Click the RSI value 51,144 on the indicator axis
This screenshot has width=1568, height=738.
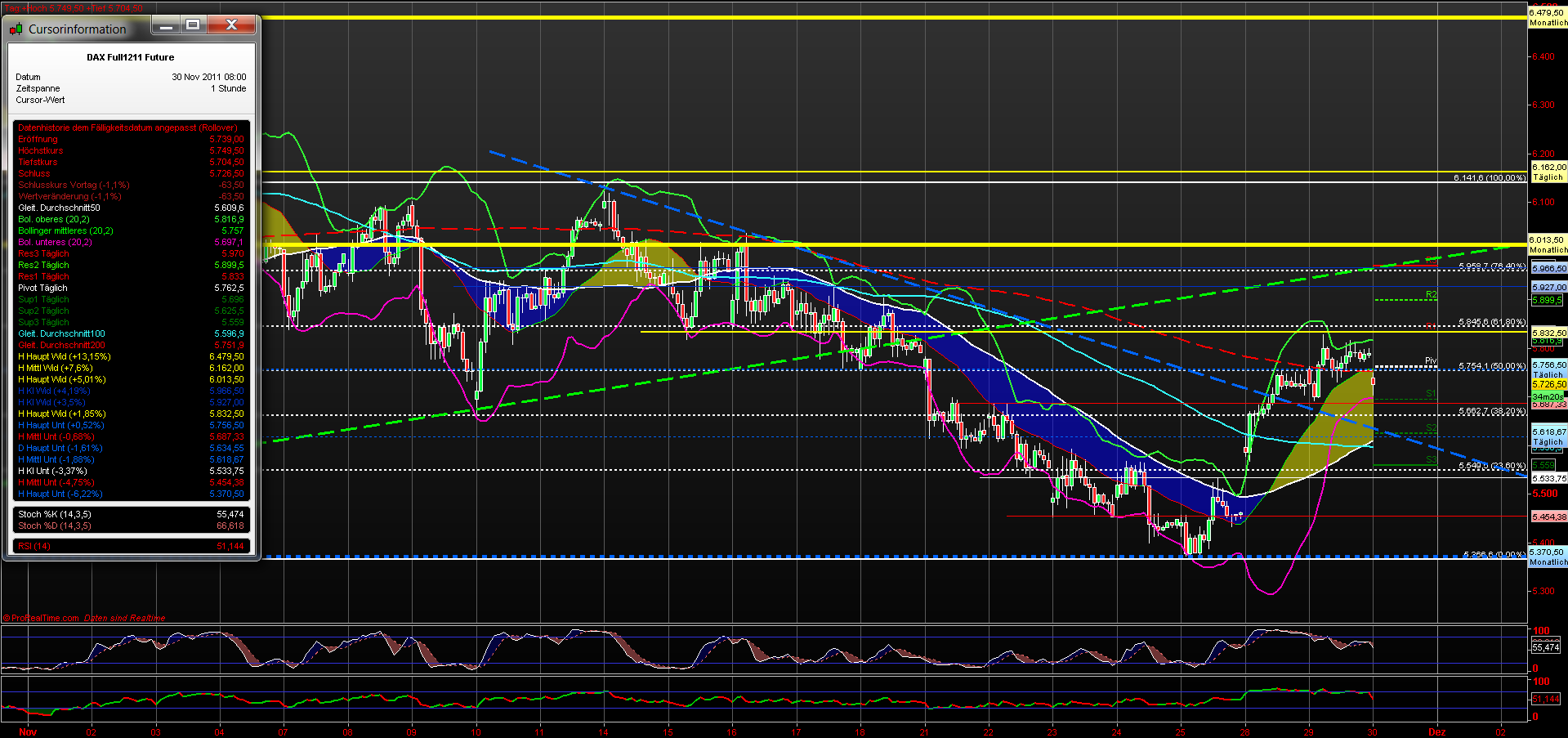click(1546, 699)
